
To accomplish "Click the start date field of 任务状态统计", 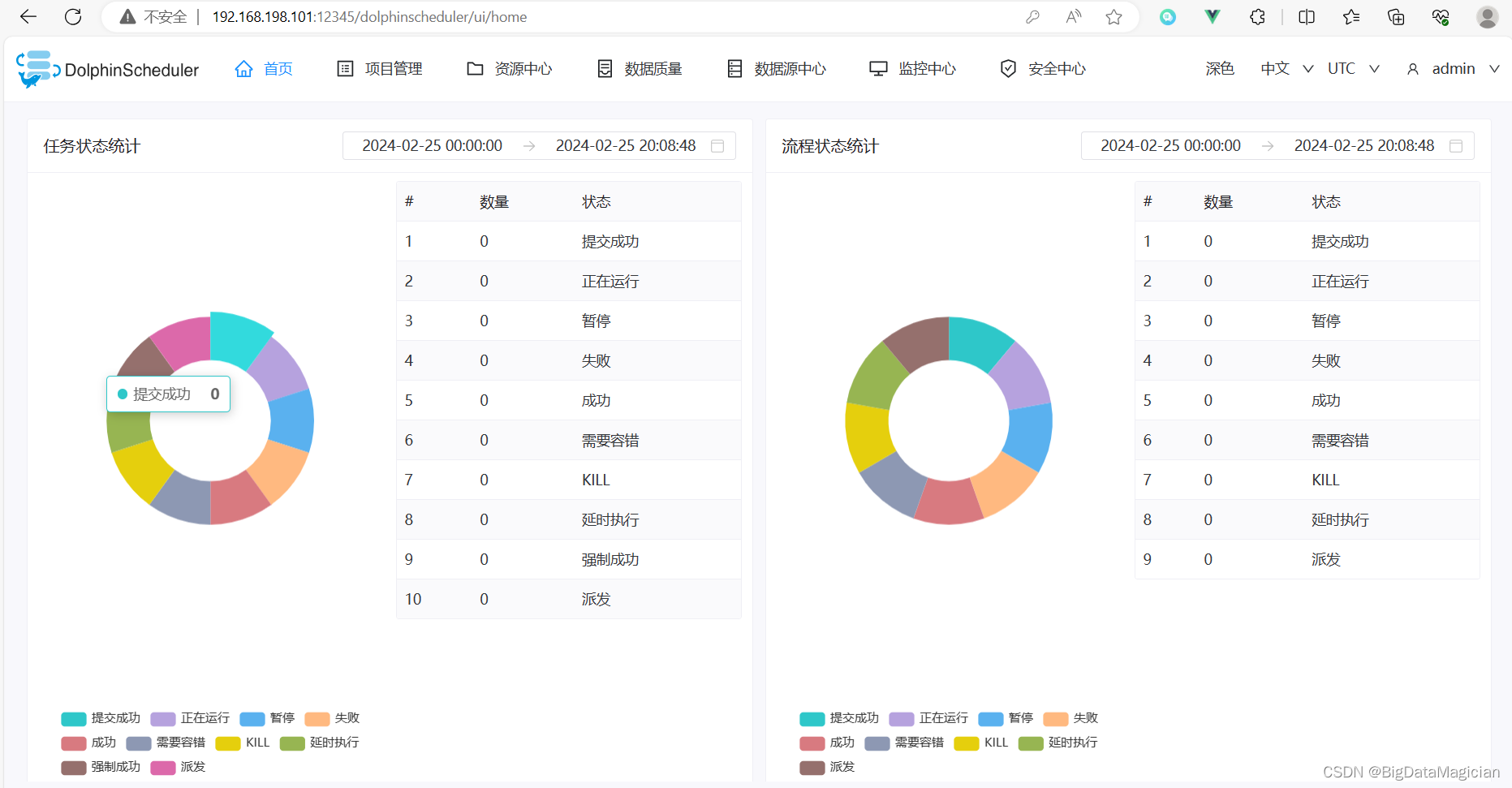I will 433,145.
